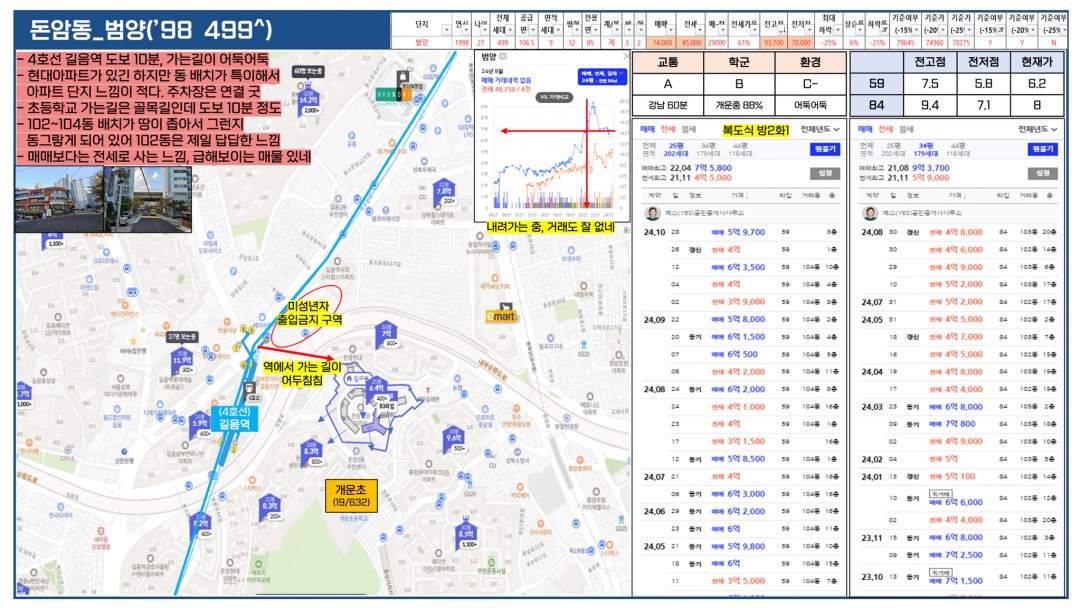
Task: Select 34평 area option in left panel
Action: pos(708,150)
